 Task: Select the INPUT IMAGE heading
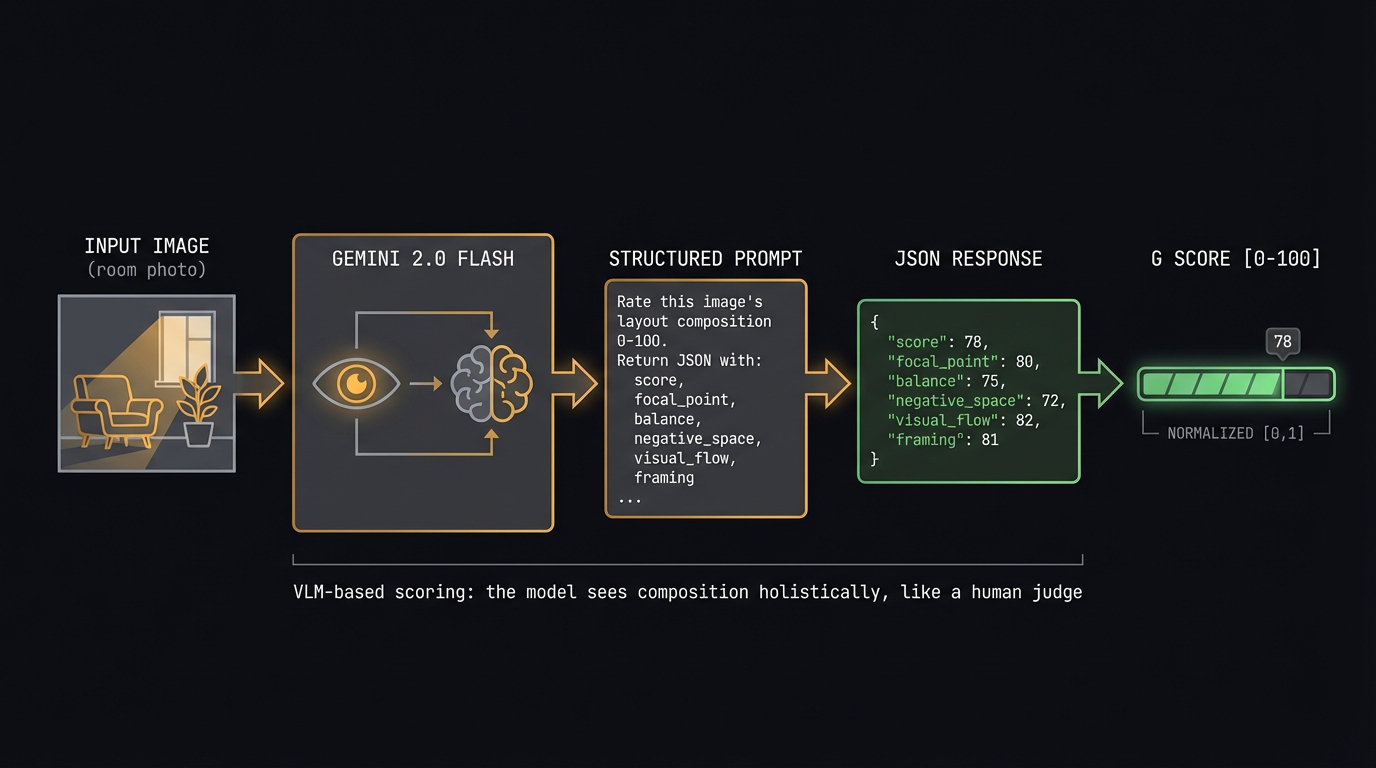147,246
